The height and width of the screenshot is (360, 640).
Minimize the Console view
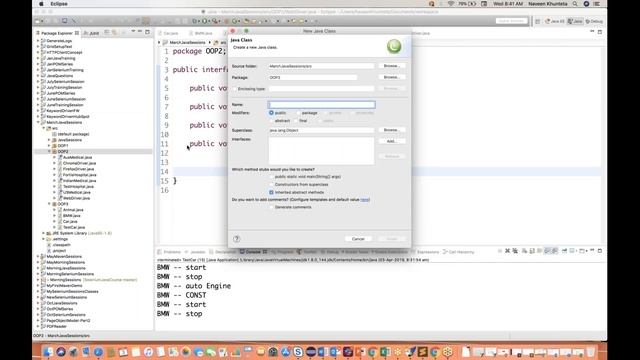592,251
